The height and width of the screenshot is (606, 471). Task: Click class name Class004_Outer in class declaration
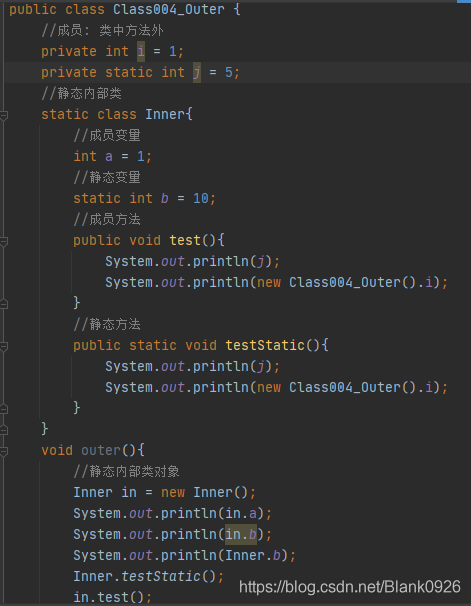(168, 9)
